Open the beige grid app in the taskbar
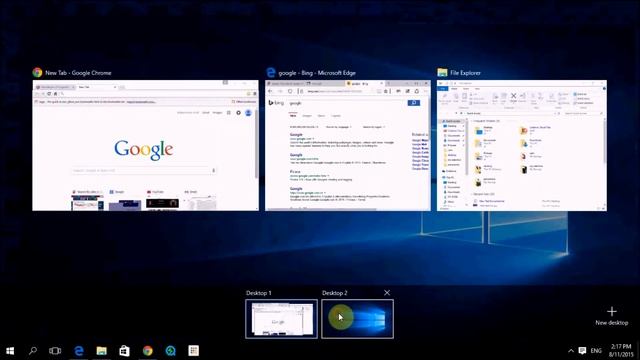The image size is (640, 360). (x=193, y=351)
